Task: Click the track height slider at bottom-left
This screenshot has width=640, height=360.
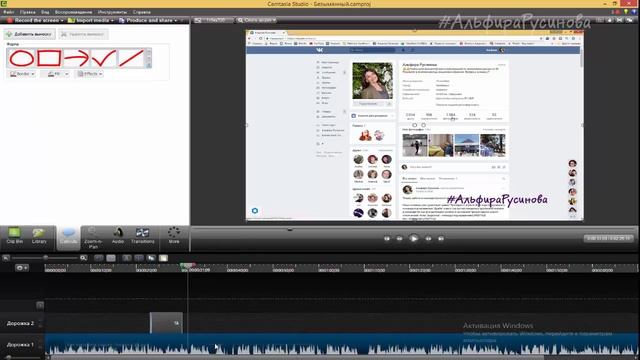Action: click(9, 357)
